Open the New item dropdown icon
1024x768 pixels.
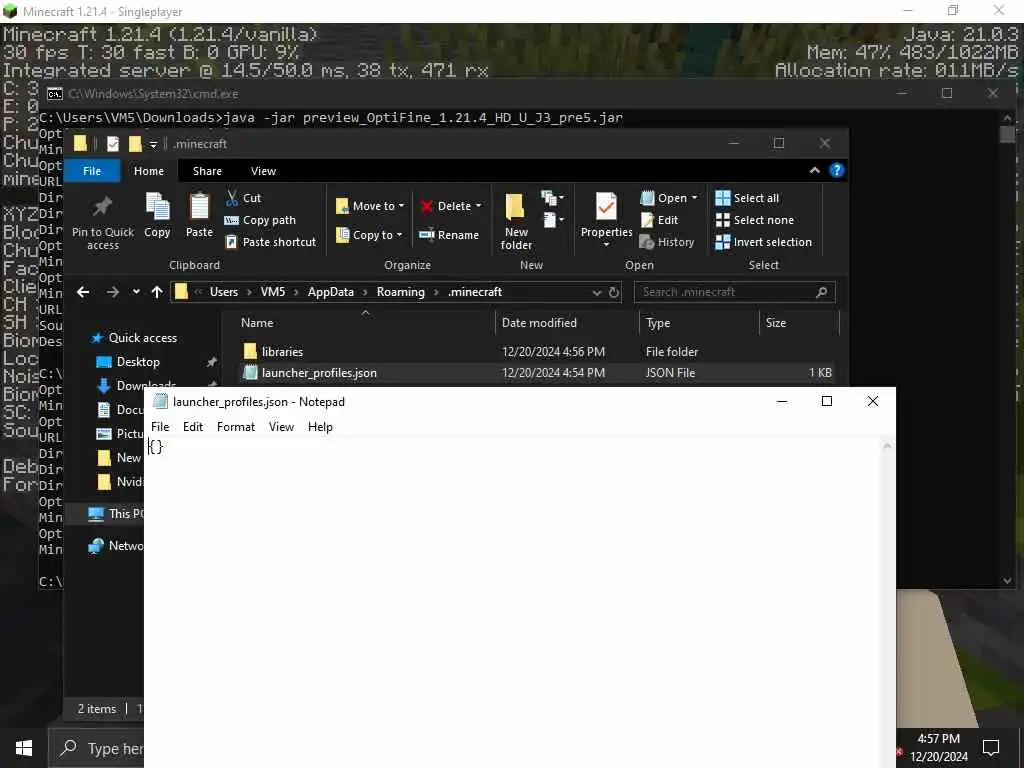[552, 197]
